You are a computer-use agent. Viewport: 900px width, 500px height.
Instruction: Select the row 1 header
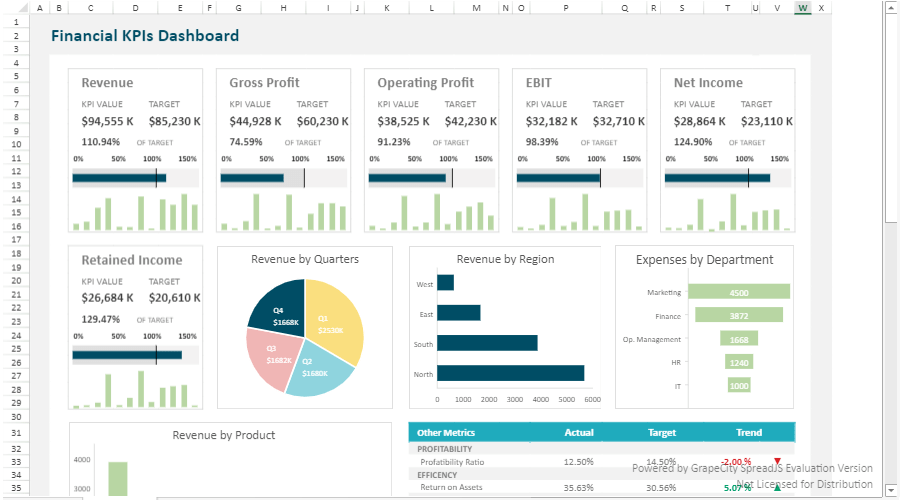16,21
